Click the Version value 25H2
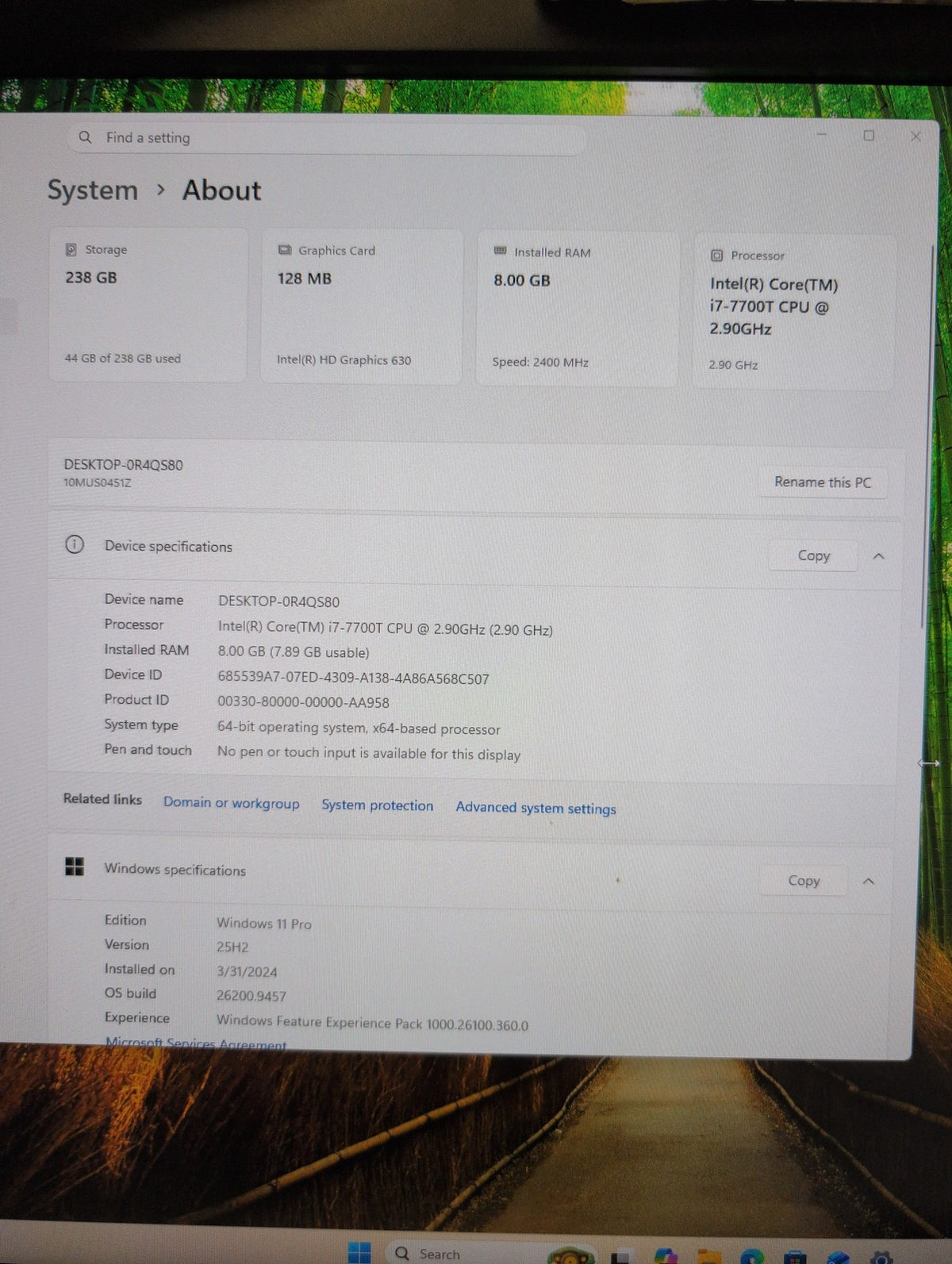Viewport: 952px width, 1264px height. pos(232,947)
